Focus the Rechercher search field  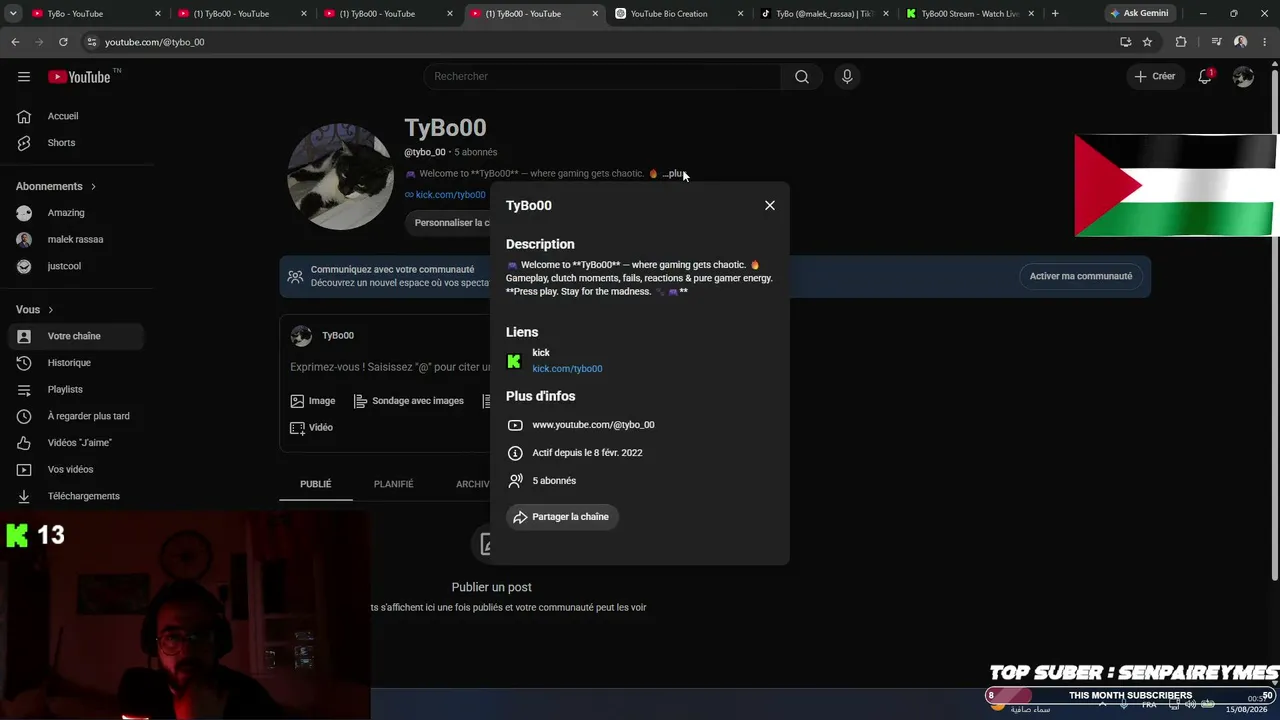tap(602, 77)
